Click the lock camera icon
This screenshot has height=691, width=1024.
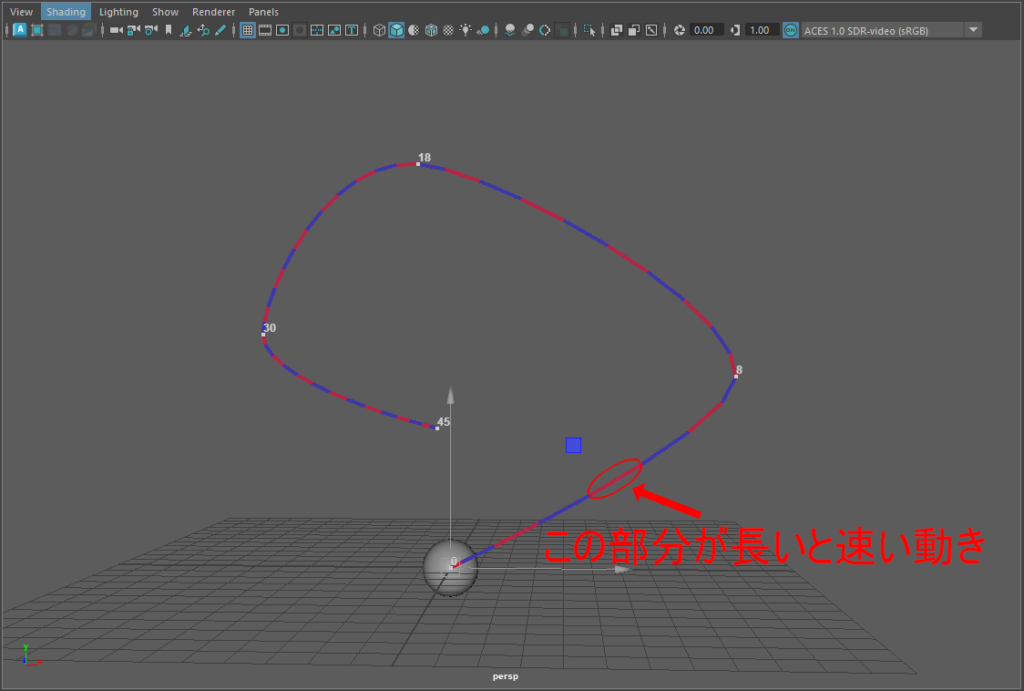click(x=133, y=30)
